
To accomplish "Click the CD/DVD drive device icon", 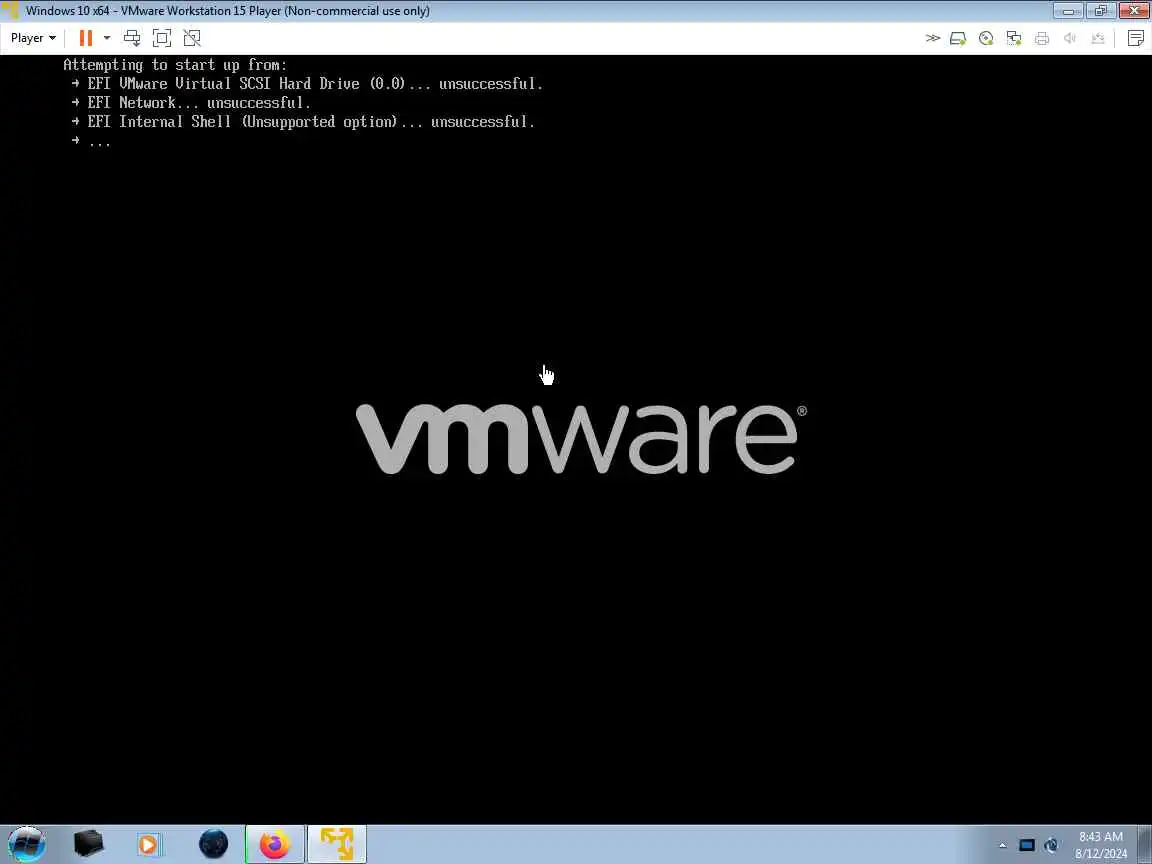I will tap(986, 38).
